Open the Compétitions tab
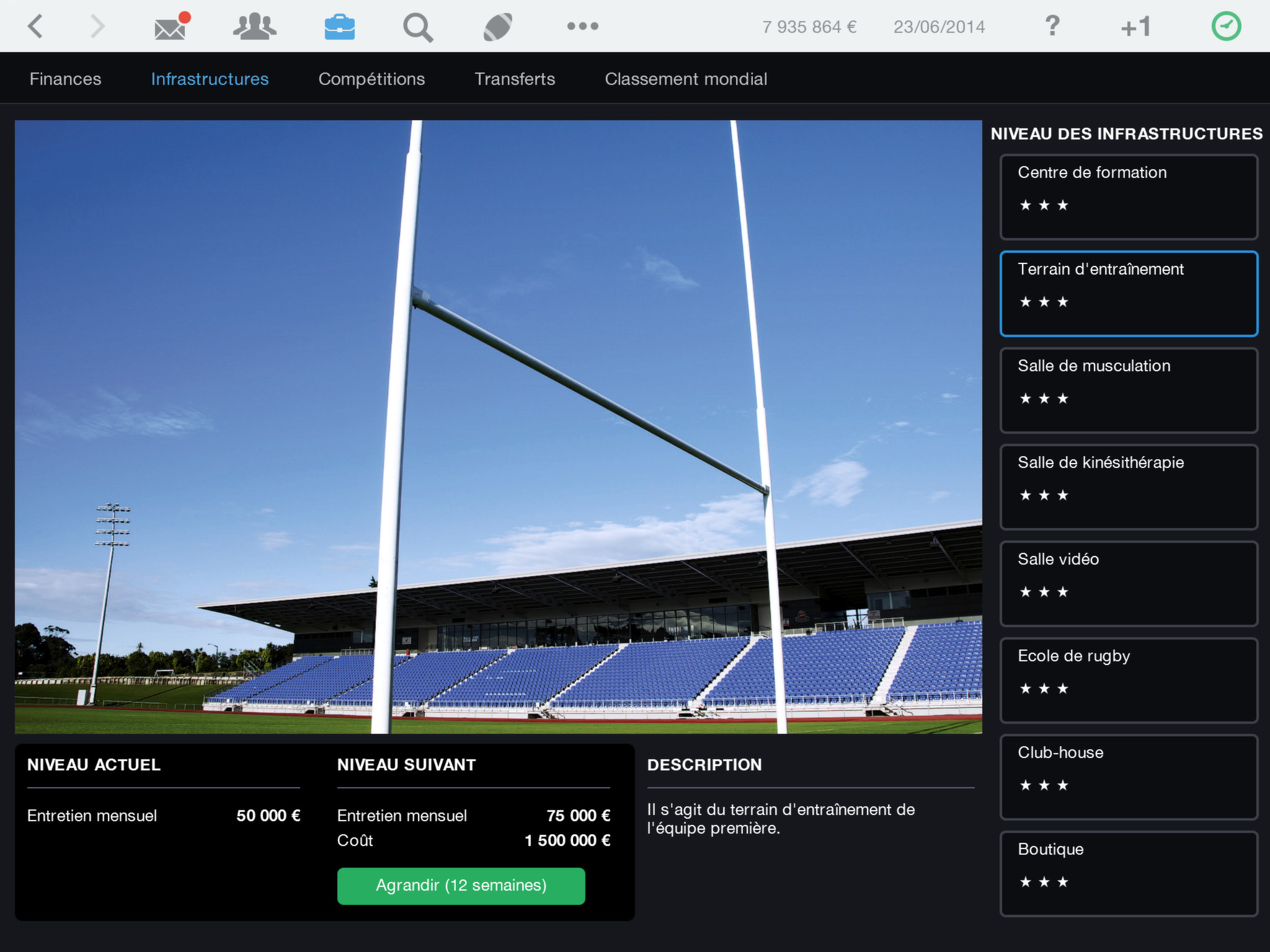The image size is (1270, 952). 371,79
